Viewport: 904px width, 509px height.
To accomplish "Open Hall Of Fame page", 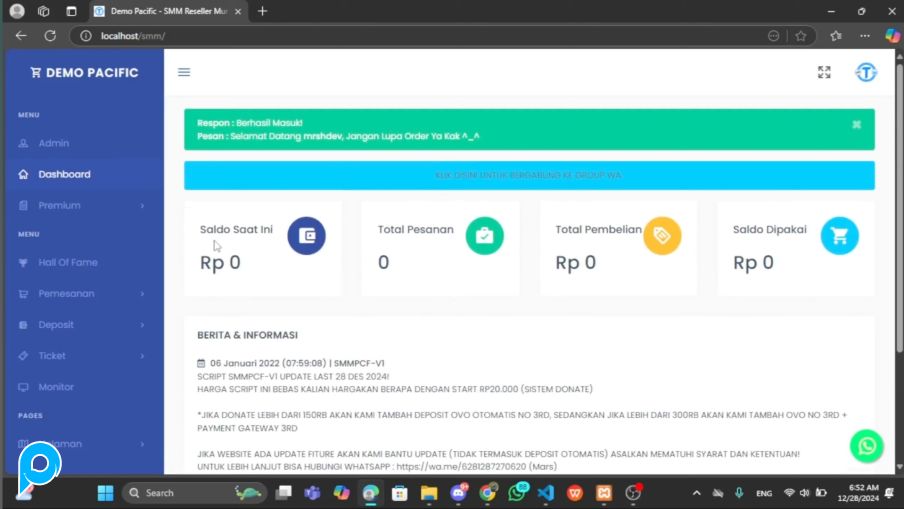I will pyautogui.click(x=68, y=263).
